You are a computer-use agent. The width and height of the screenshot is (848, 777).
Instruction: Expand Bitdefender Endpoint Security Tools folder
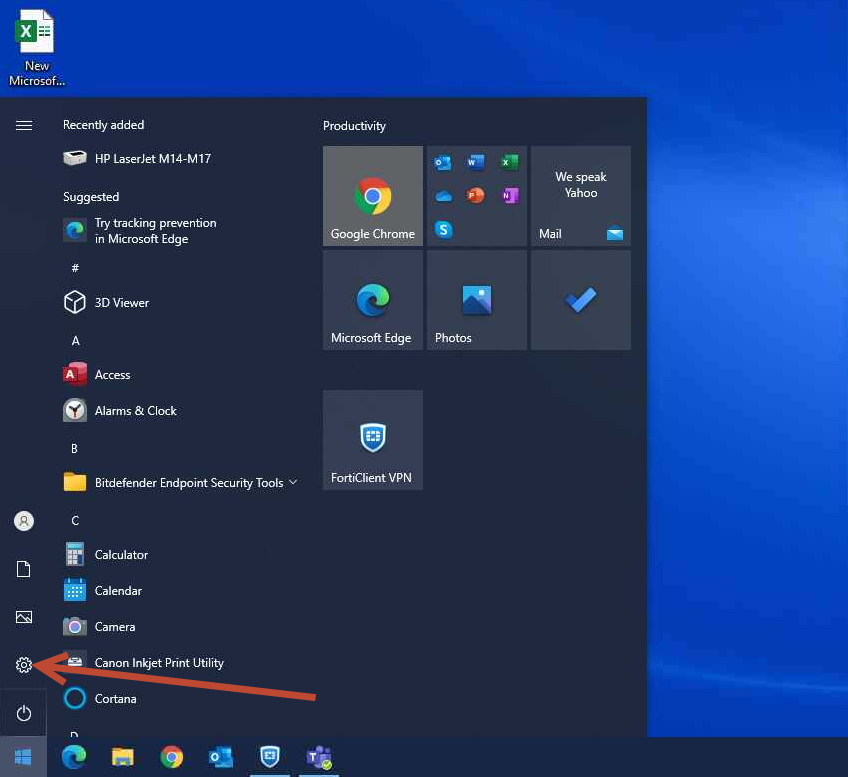pyautogui.click(x=181, y=482)
